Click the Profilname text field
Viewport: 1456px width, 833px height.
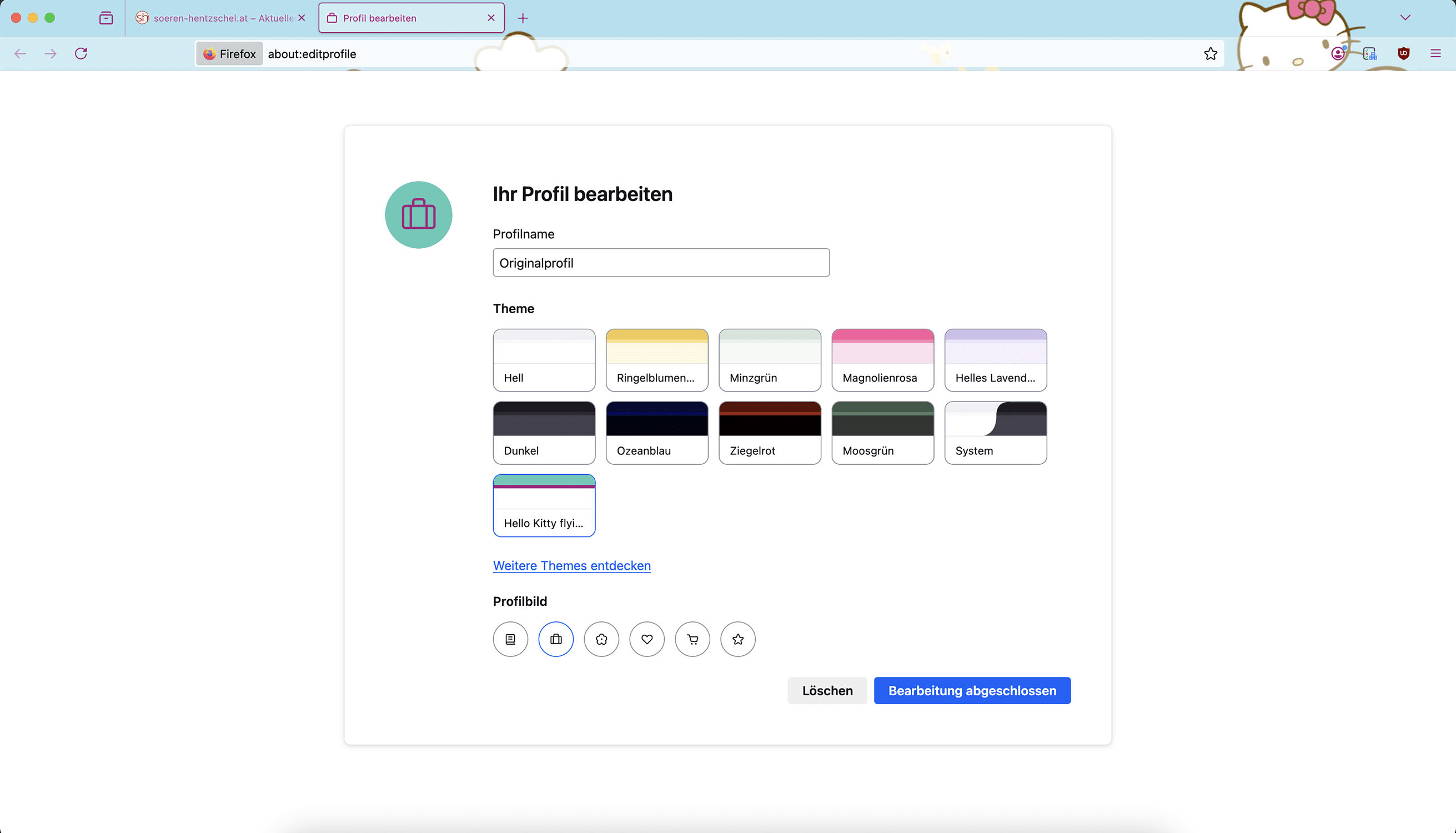point(661,263)
